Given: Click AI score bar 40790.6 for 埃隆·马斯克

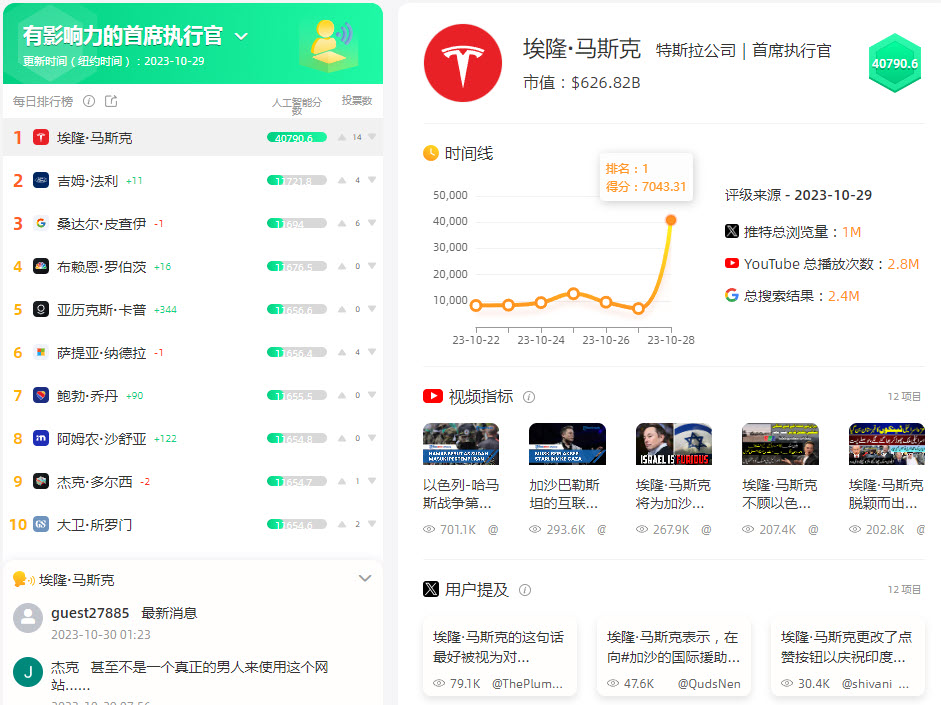Looking at the screenshot, I should point(296,137).
